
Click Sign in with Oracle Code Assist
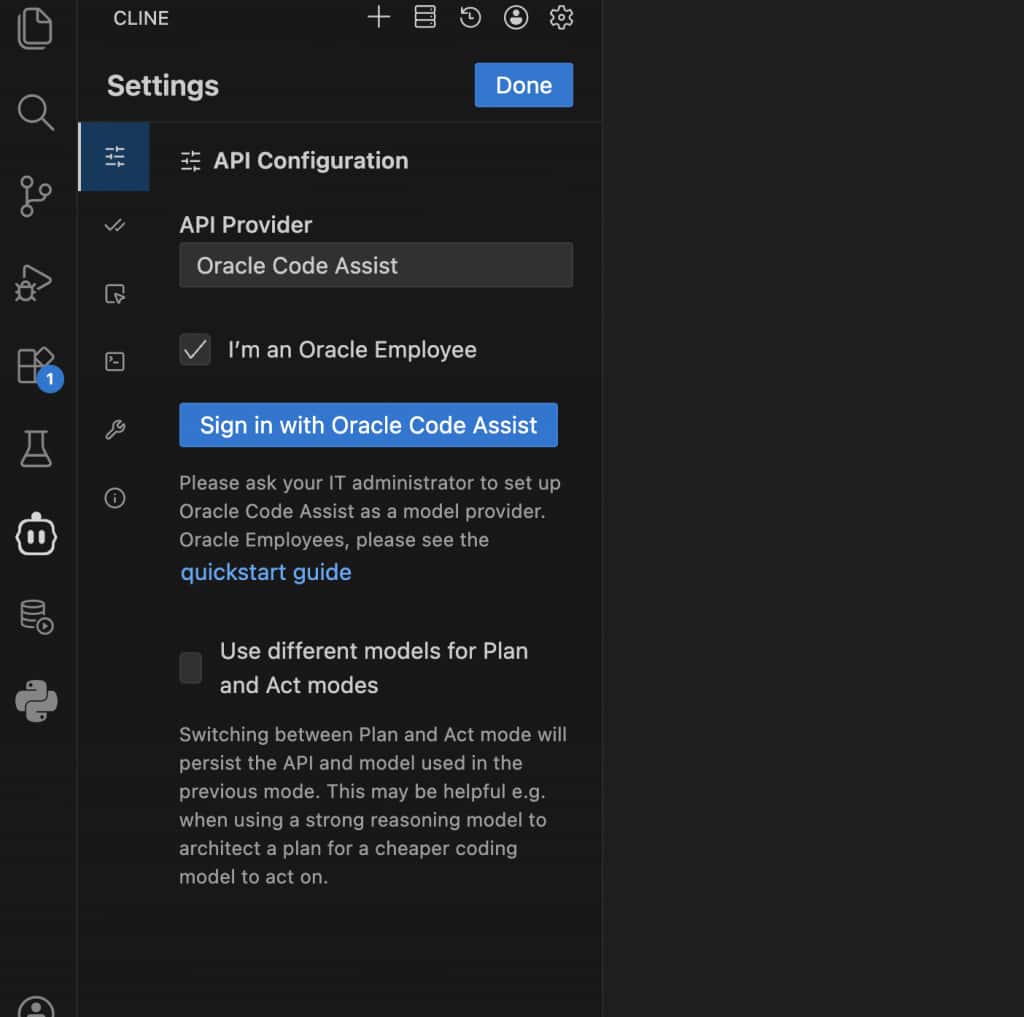coord(368,425)
